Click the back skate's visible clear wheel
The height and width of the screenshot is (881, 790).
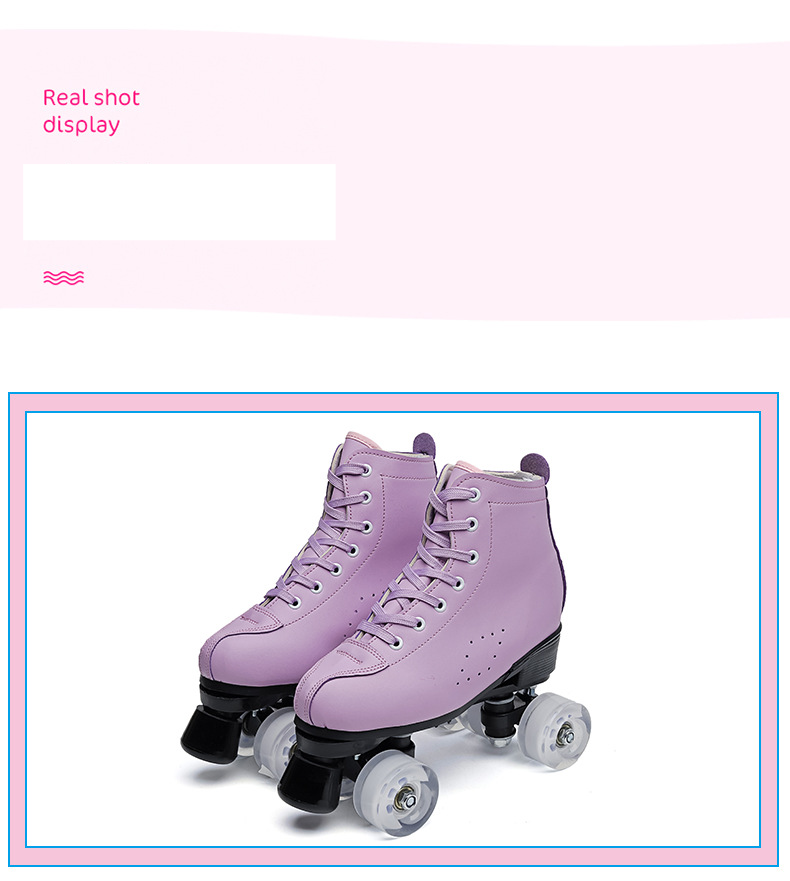275,742
